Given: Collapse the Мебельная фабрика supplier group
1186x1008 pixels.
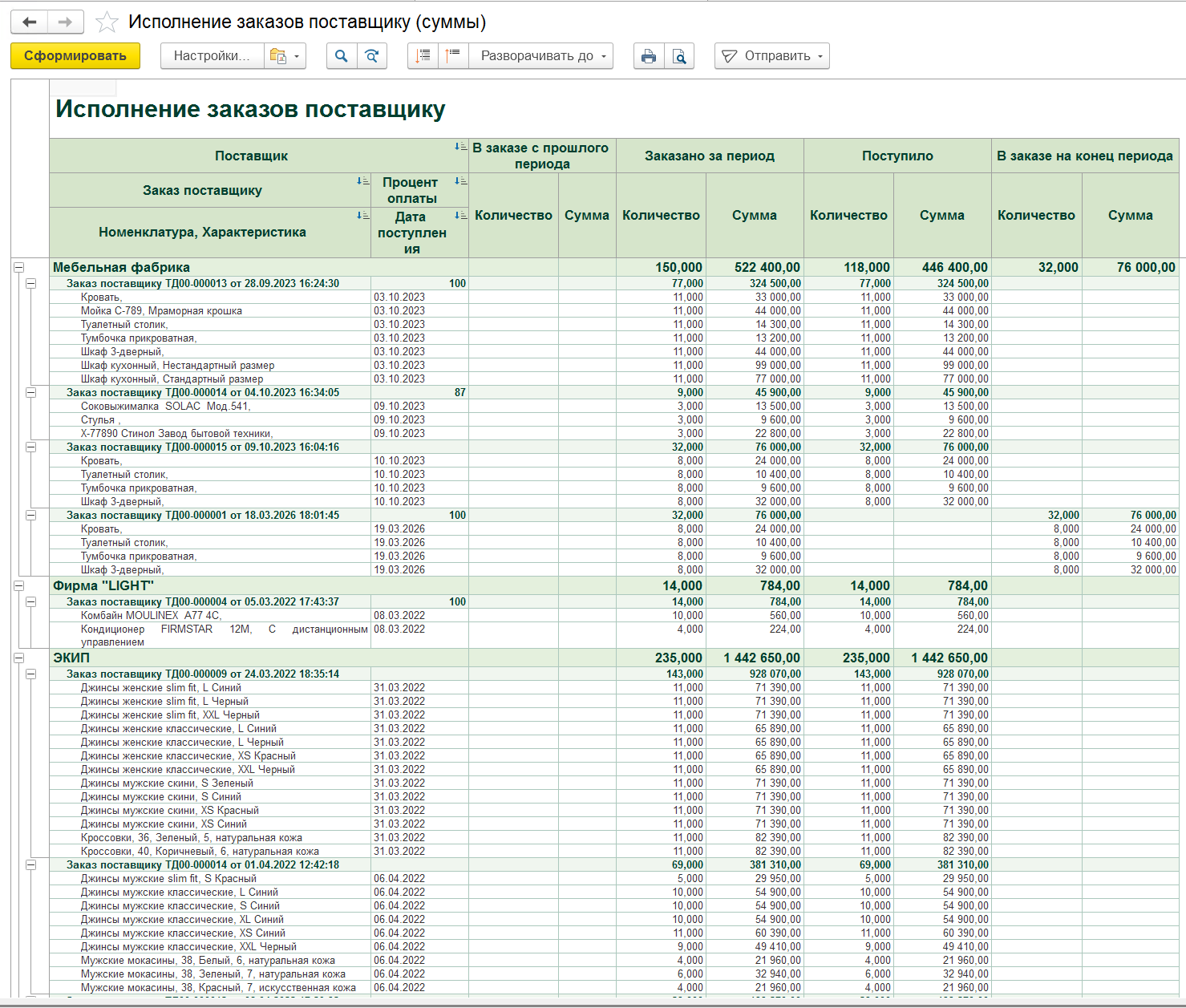Looking at the screenshot, I should pyautogui.click(x=18, y=268).
